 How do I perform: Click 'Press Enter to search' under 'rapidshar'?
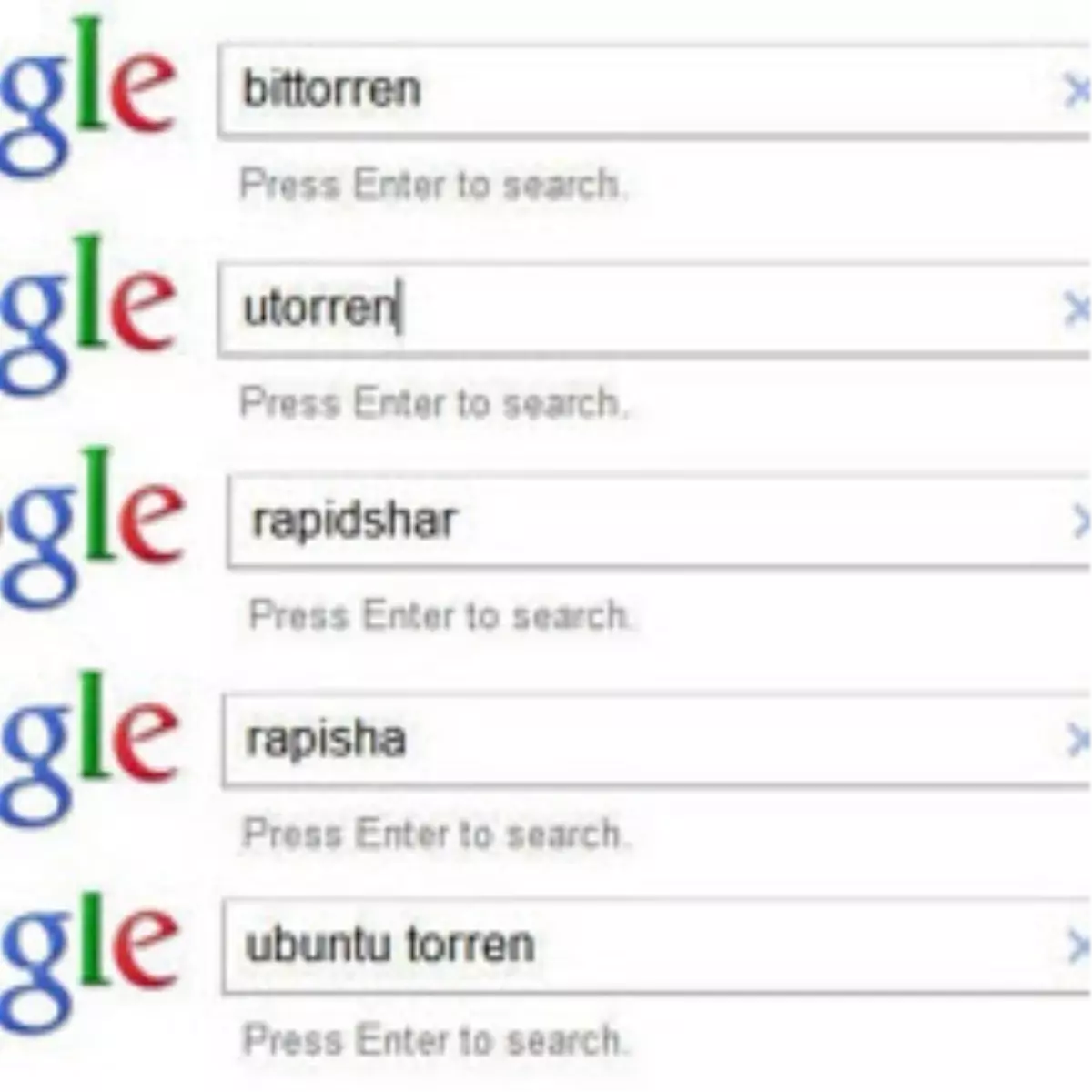point(440,614)
